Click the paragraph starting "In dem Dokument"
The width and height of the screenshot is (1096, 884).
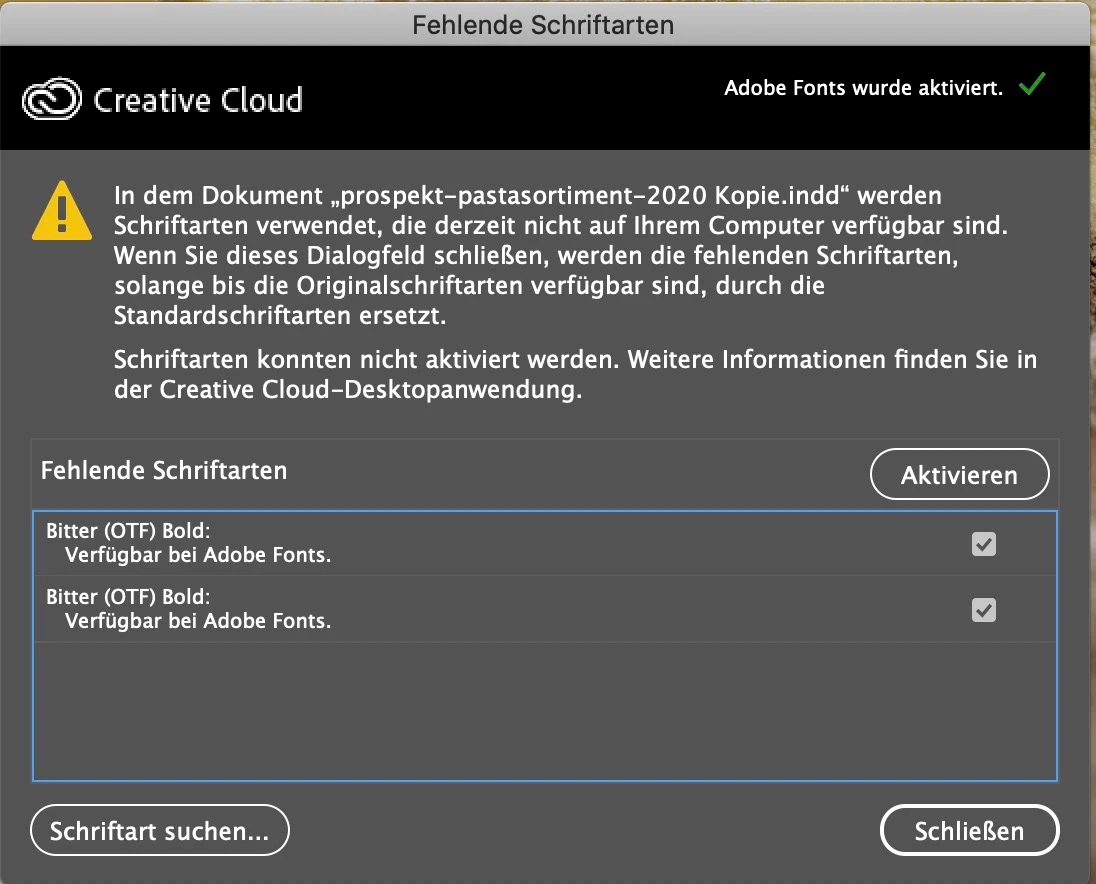point(561,255)
